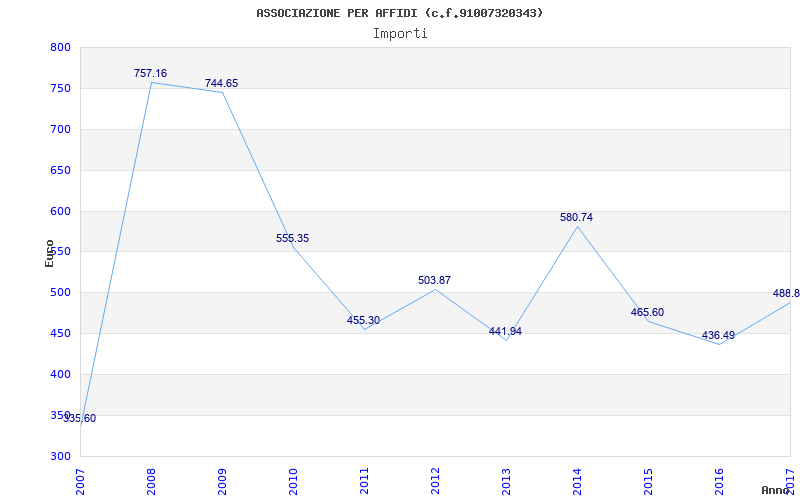
Task: Select the 441.94 value label
Action: pyautogui.click(x=505, y=331)
